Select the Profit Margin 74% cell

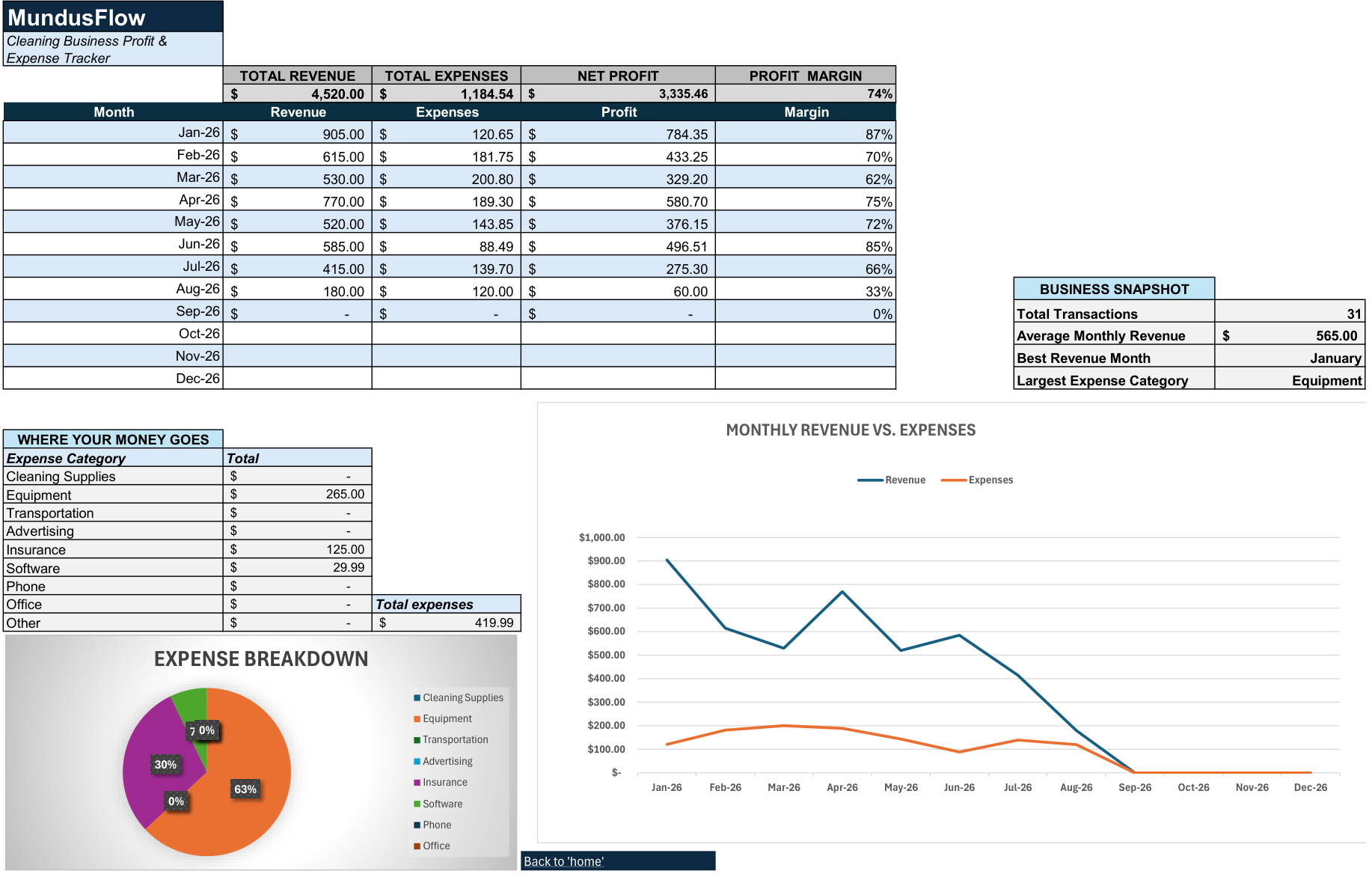click(x=806, y=94)
